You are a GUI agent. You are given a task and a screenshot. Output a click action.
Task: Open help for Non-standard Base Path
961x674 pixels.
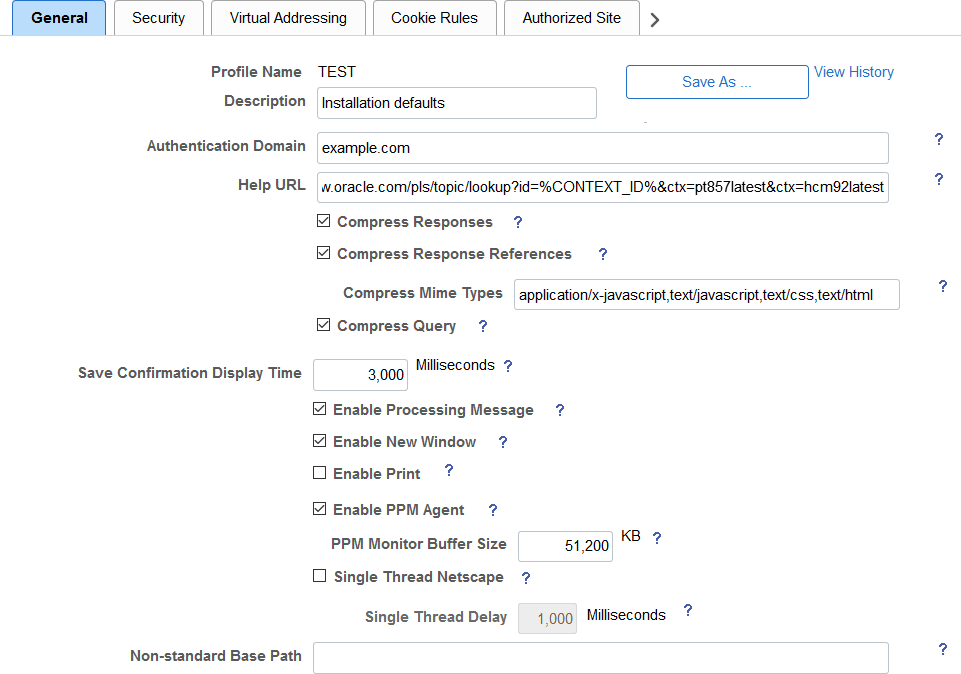pos(942,649)
